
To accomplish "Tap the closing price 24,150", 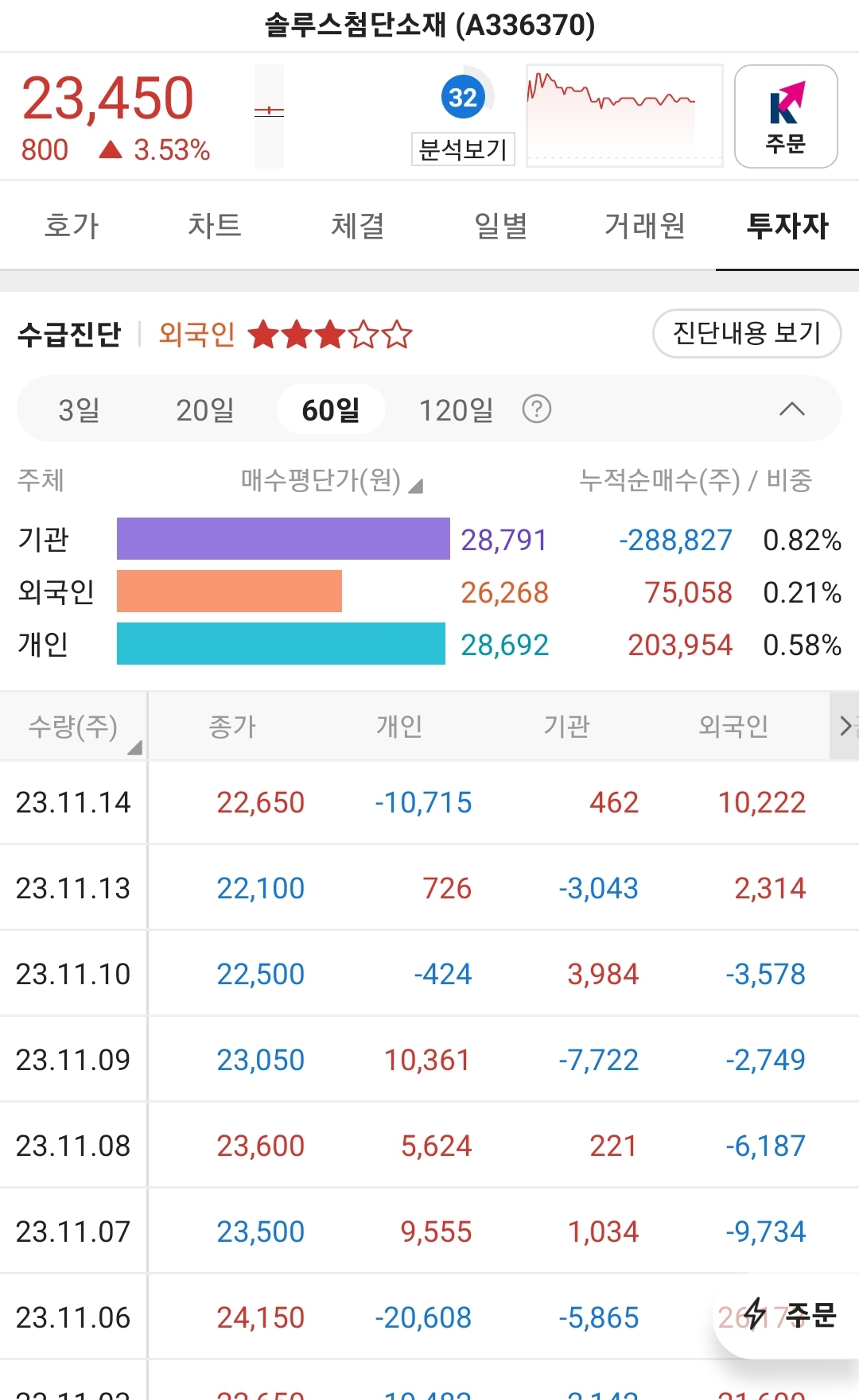I will [261, 1318].
